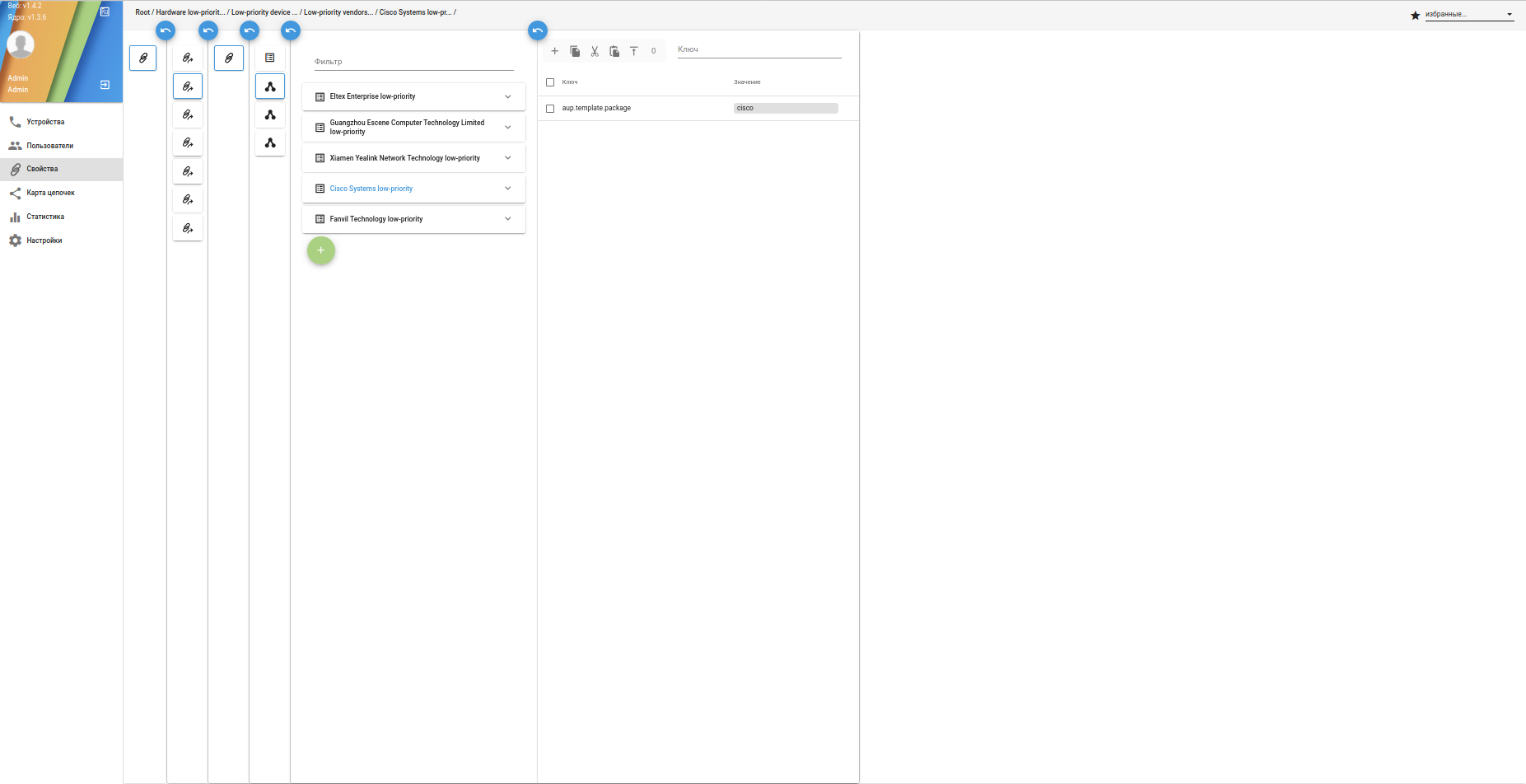Click the cisco value field
1526x784 pixels.
(x=786, y=108)
